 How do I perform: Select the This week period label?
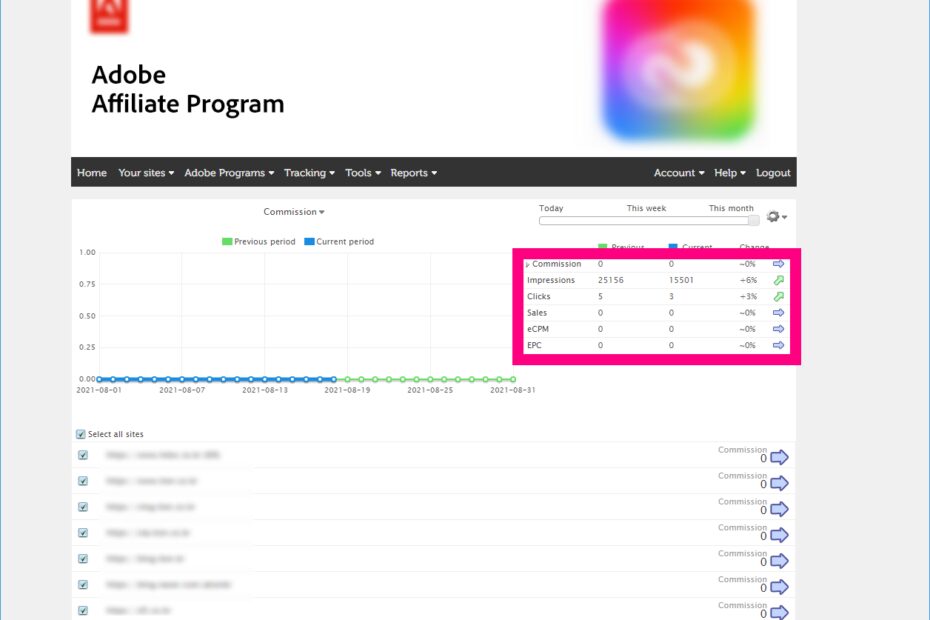646,208
